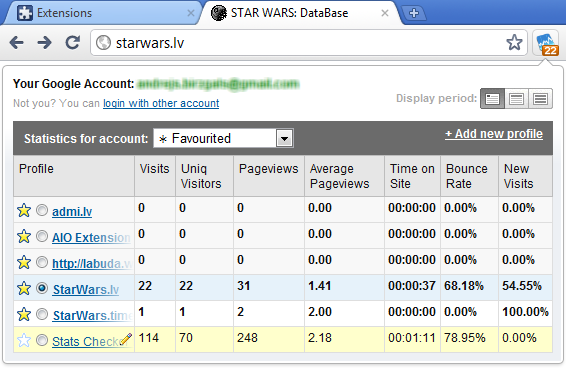Click the Add new profile link
Image resolution: width=566 pixels, height=389 pixels.
point(494,134)
